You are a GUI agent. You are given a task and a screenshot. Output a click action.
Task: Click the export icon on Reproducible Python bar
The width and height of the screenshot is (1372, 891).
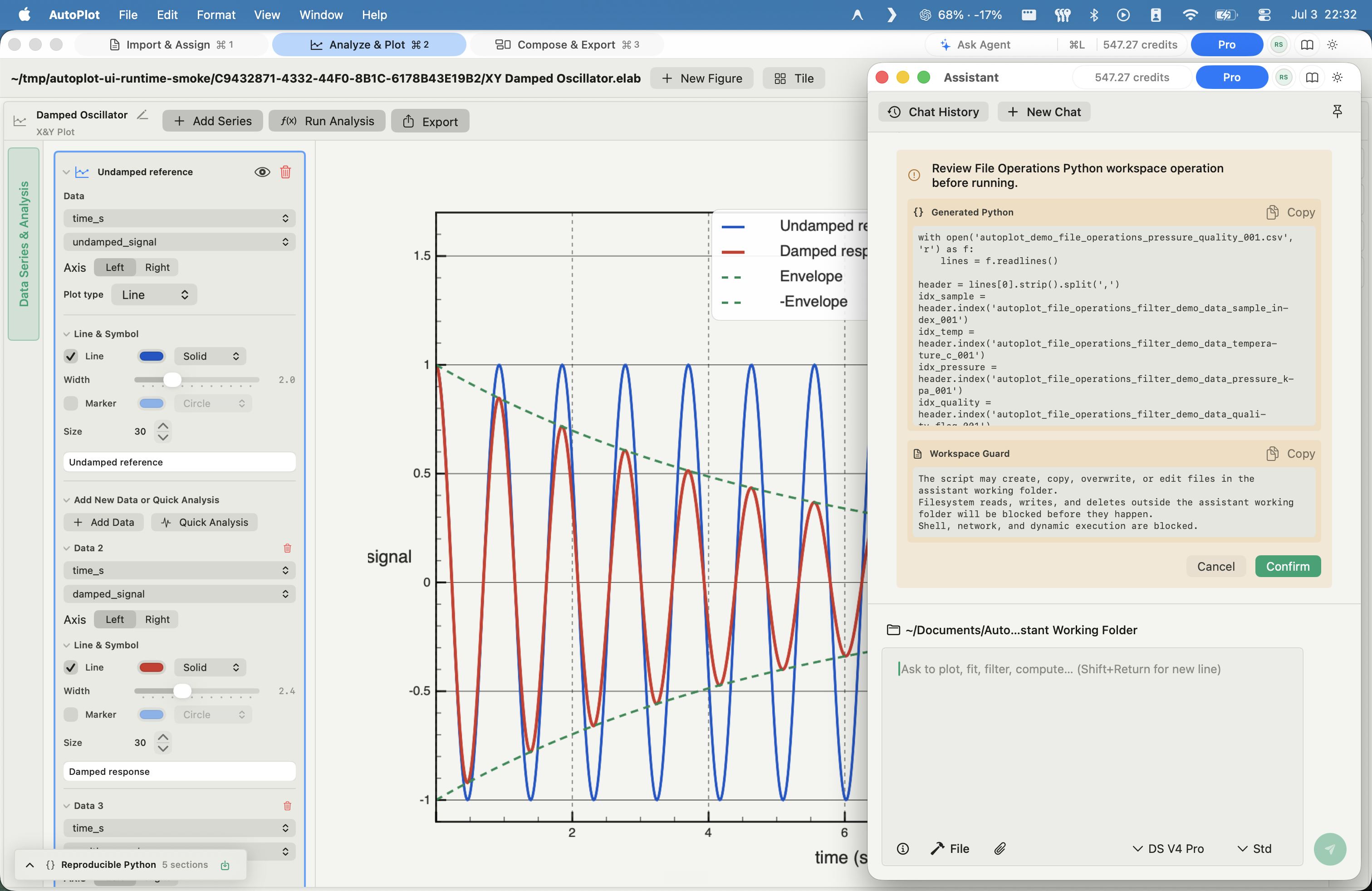point(225,865)
